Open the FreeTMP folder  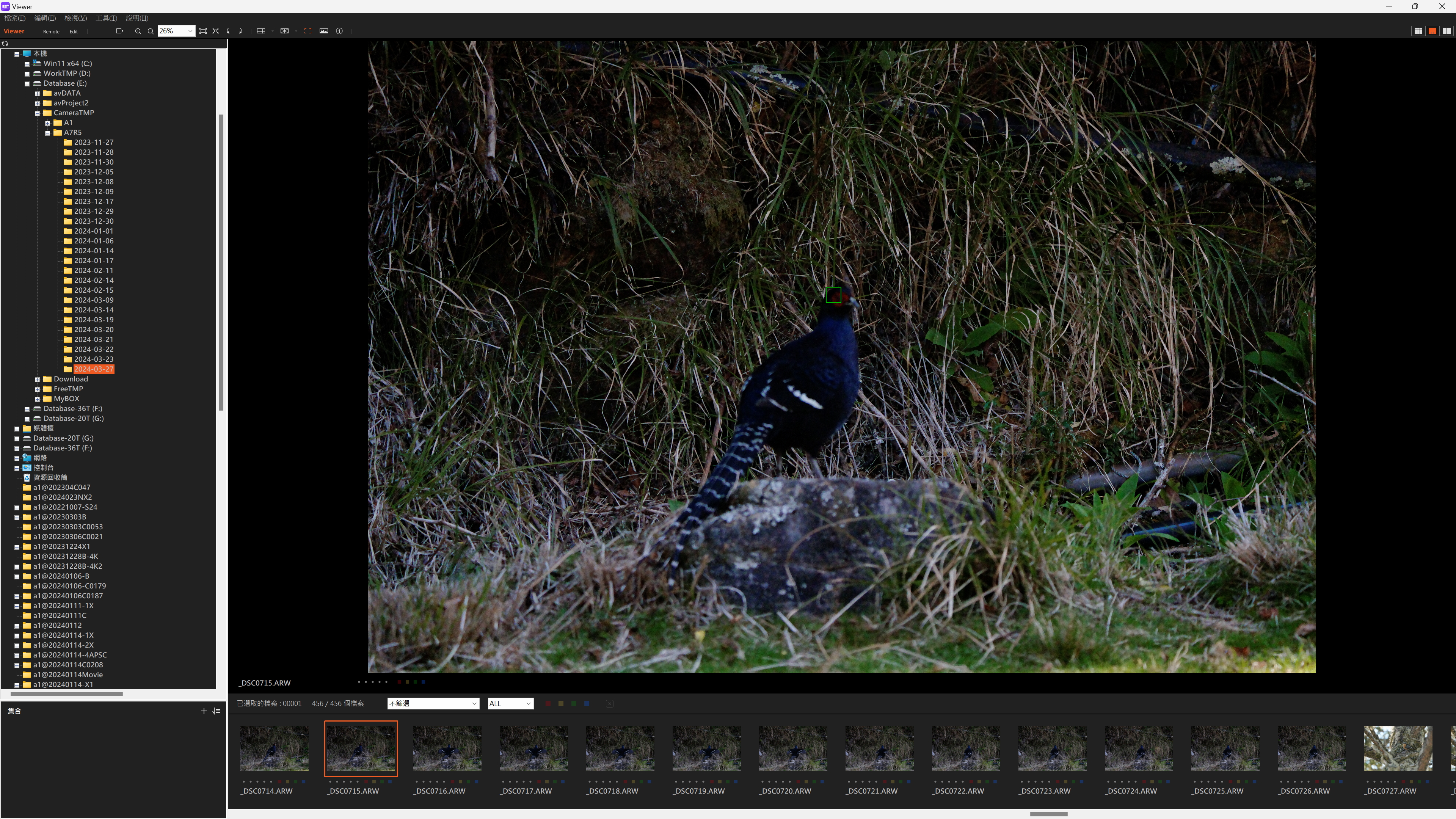68,389
